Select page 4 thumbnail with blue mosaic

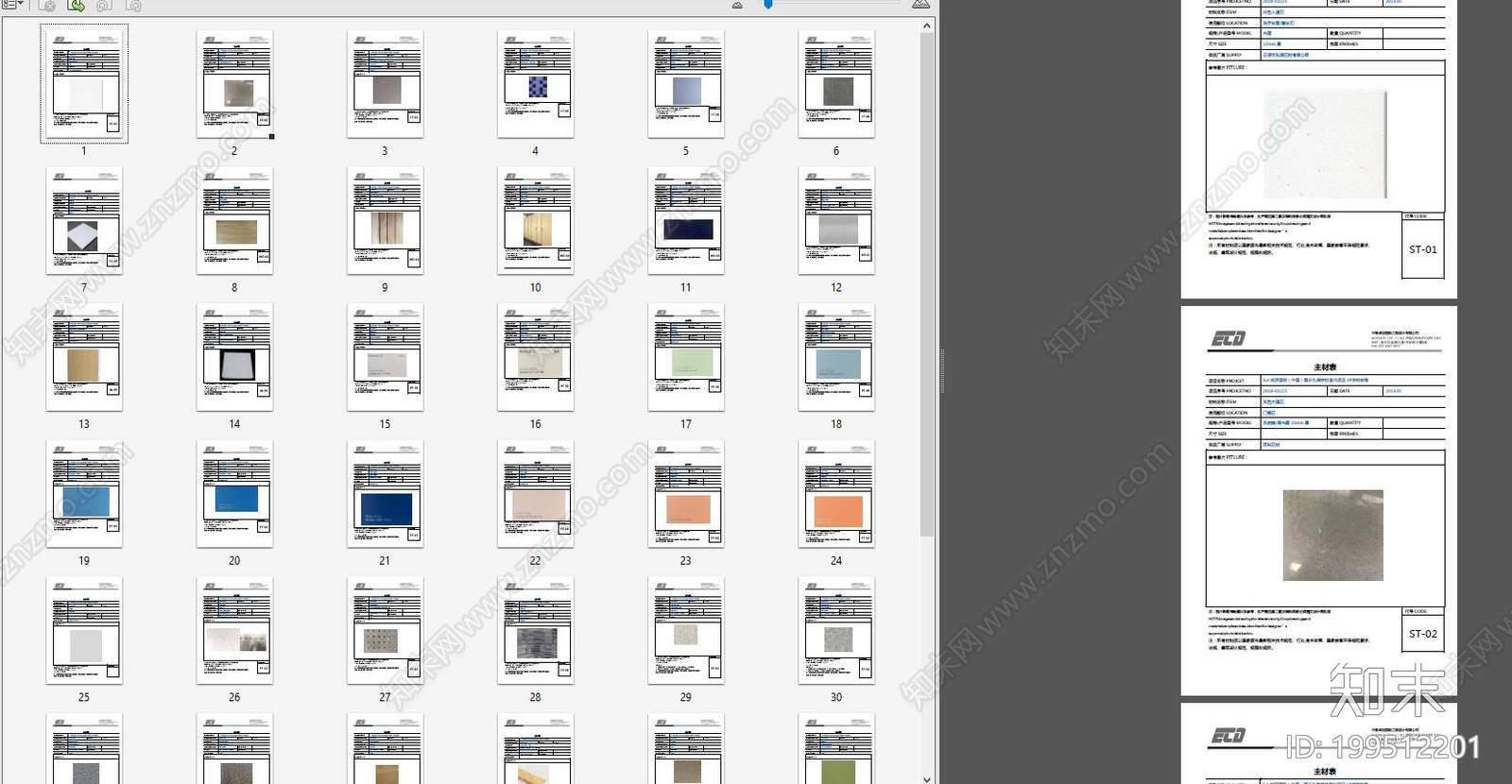(x=536, y=84)
